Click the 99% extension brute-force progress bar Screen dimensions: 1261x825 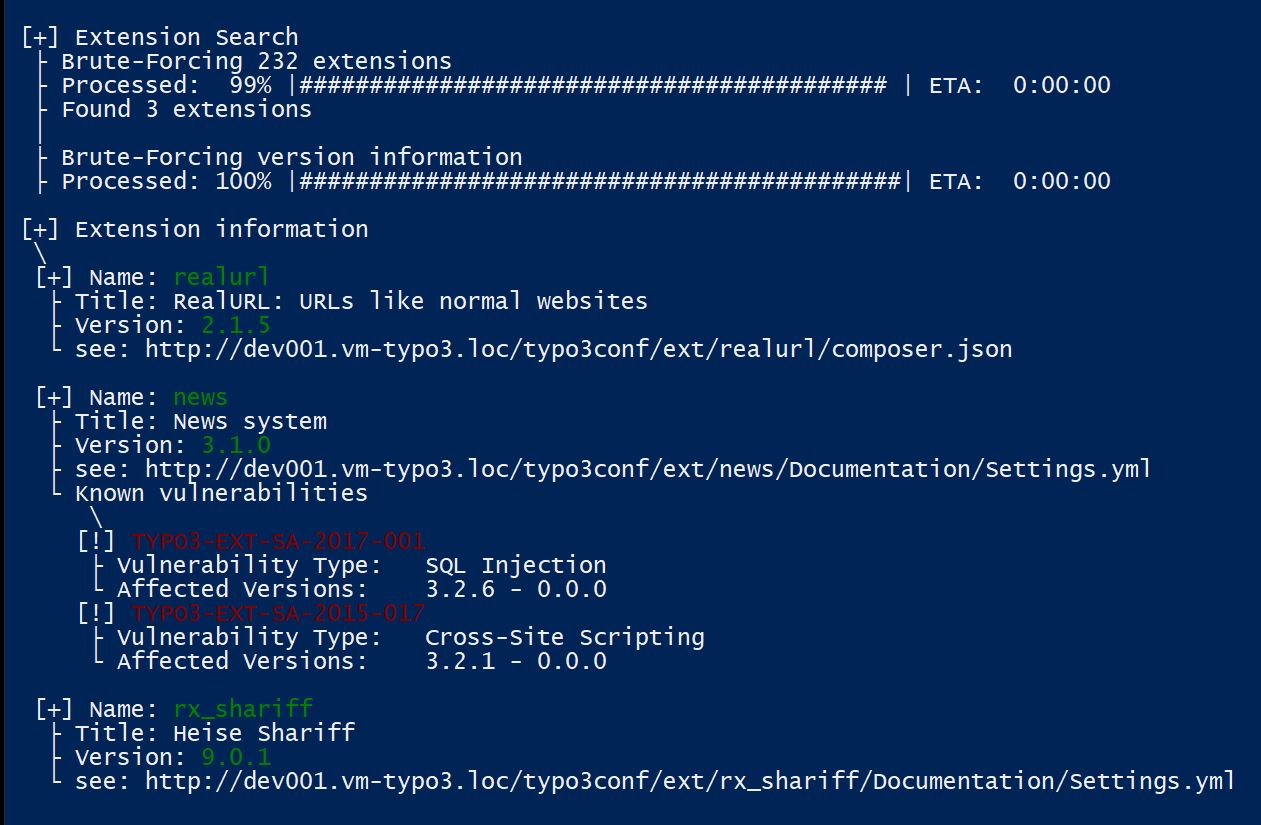pos(593,86)
